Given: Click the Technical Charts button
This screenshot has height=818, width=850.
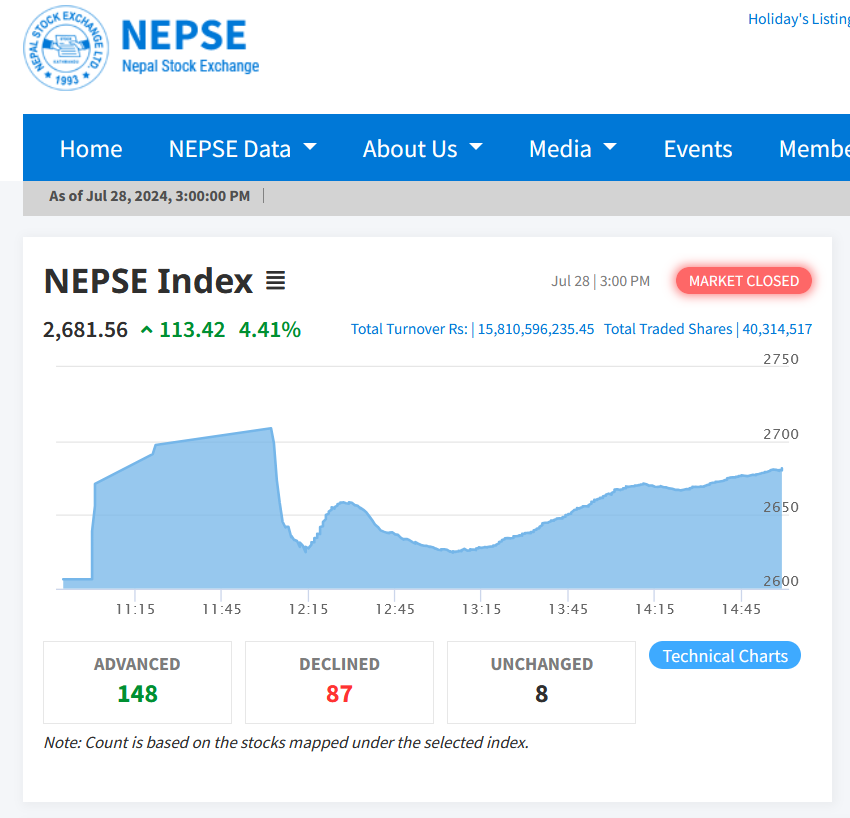Looking at the screenshot, I should pyautogui.click(x=725, y=656).
